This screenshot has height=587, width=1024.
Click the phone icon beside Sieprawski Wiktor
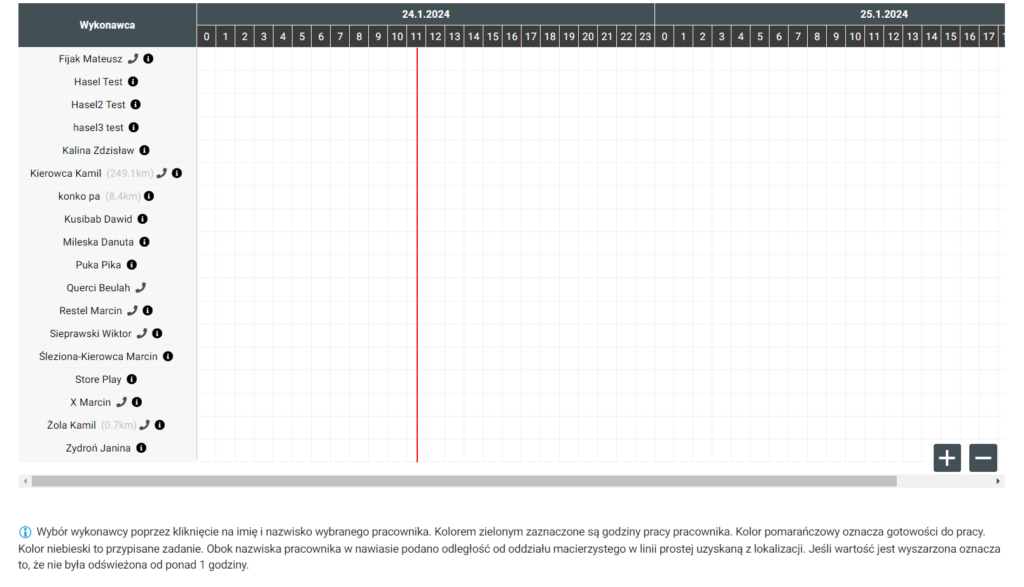142,334
